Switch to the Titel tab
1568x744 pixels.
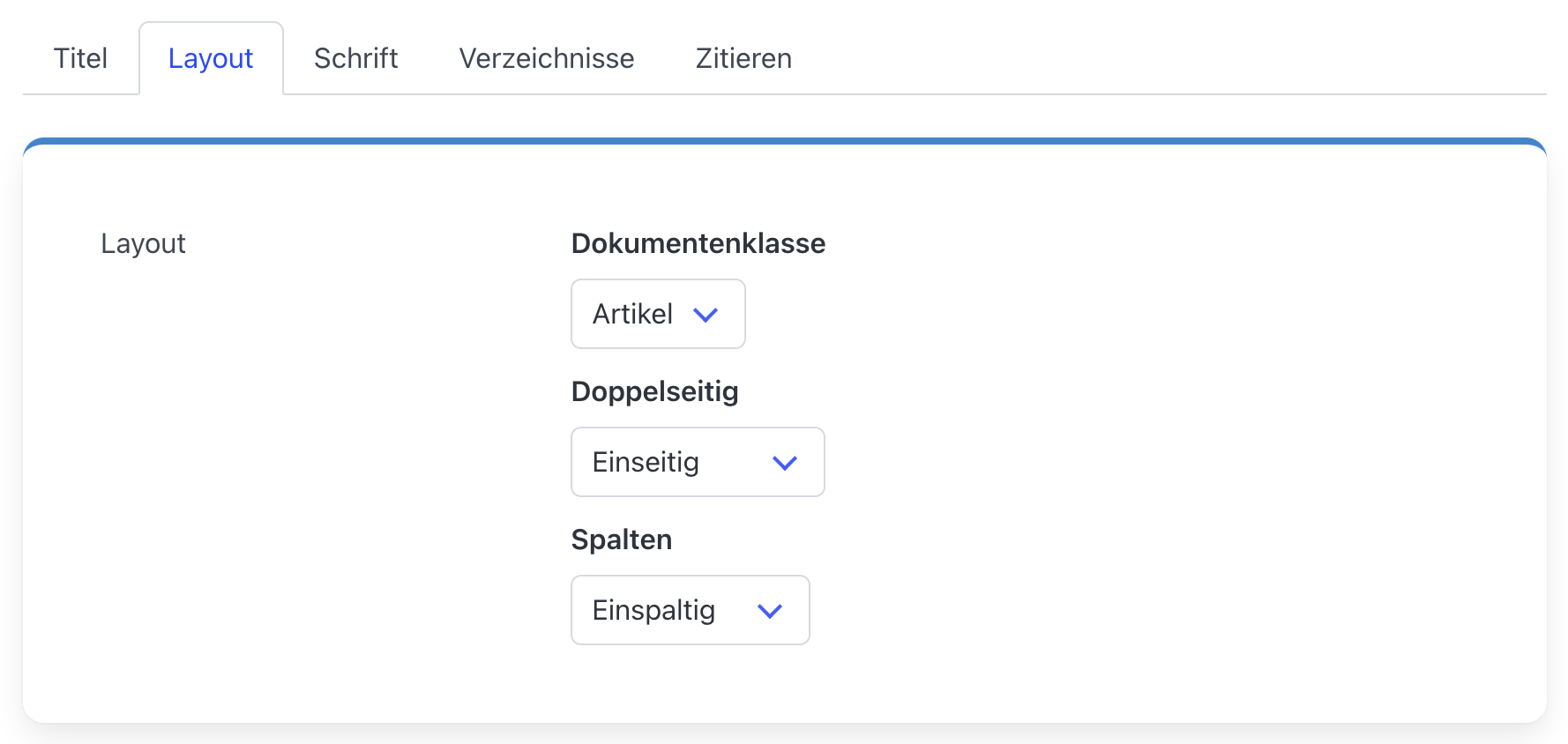(80, 58)
